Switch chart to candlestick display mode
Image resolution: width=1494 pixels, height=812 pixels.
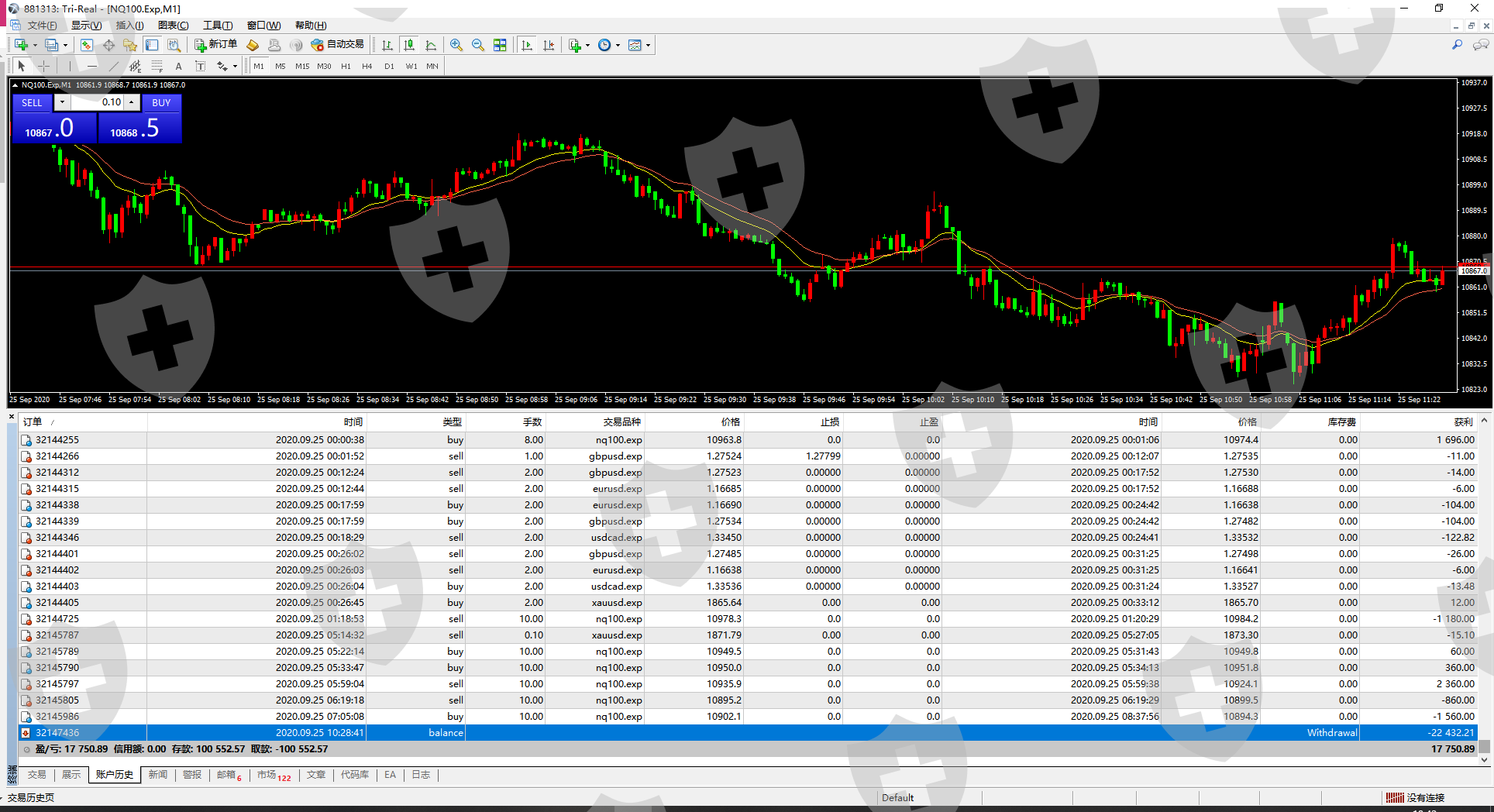click(409, 45)
